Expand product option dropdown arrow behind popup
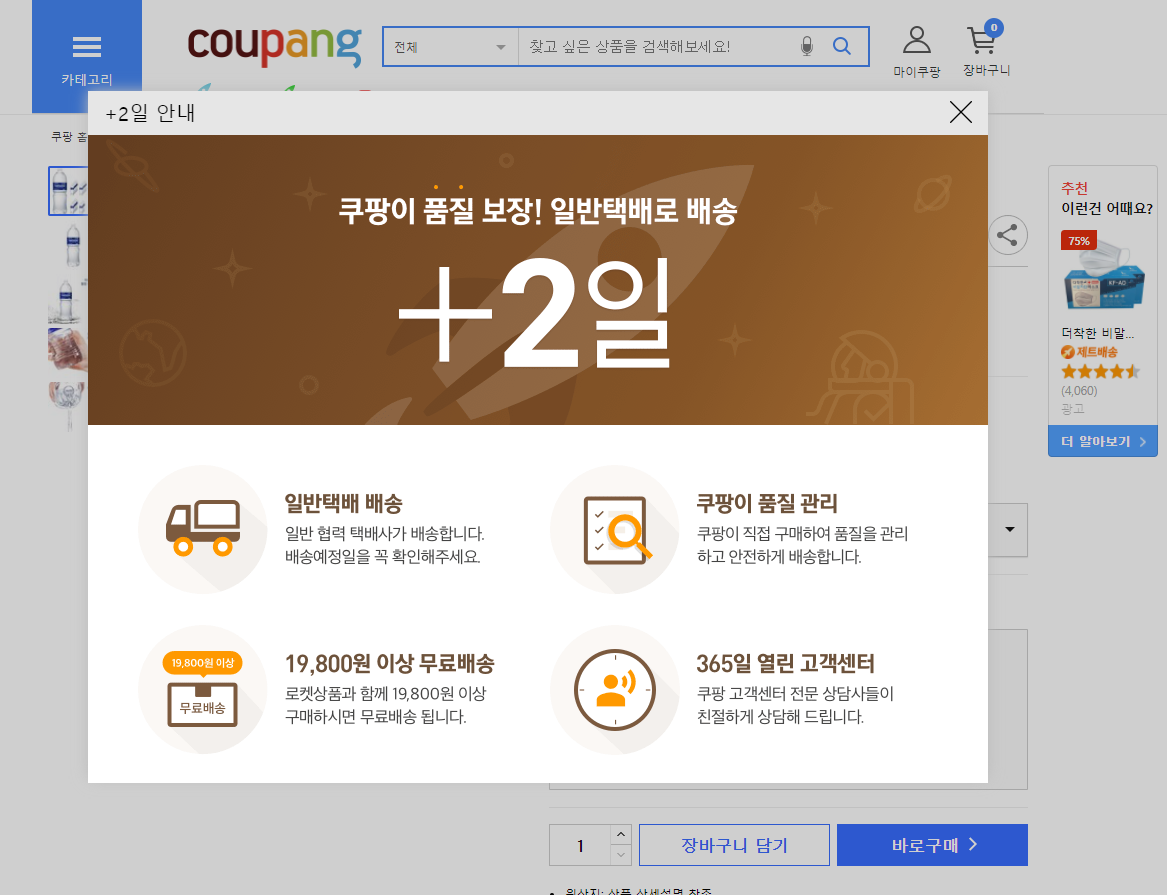1167x895 pixels. [1009, 530]
